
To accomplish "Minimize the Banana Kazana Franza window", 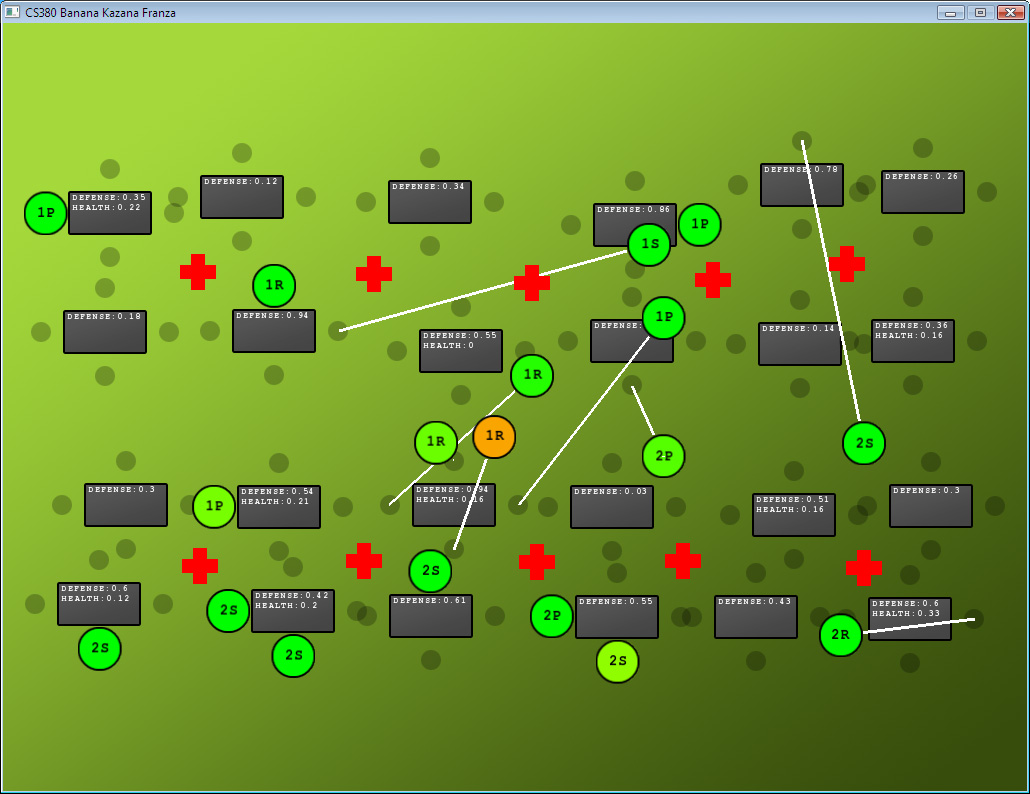I will click(x=950, y=12).
